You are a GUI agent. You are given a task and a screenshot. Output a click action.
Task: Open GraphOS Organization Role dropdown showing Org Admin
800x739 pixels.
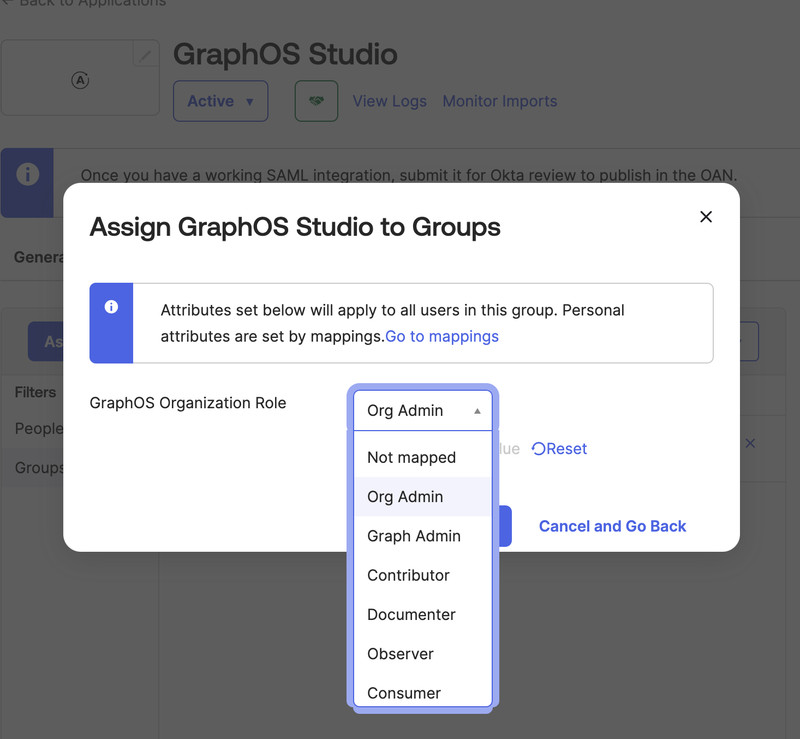[422, 410]
